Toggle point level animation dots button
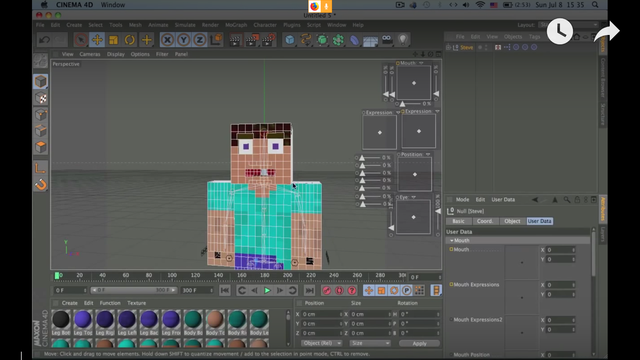Image resolution: width=640 pixels, height=360 pixels. pyautogui.click(x=419, y=290)
